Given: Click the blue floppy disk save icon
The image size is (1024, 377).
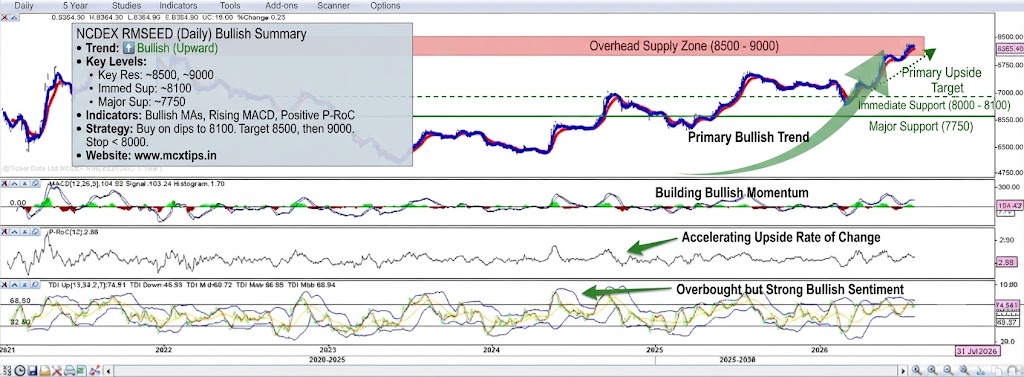Looking at the screenshot, I should coord(33,370).
